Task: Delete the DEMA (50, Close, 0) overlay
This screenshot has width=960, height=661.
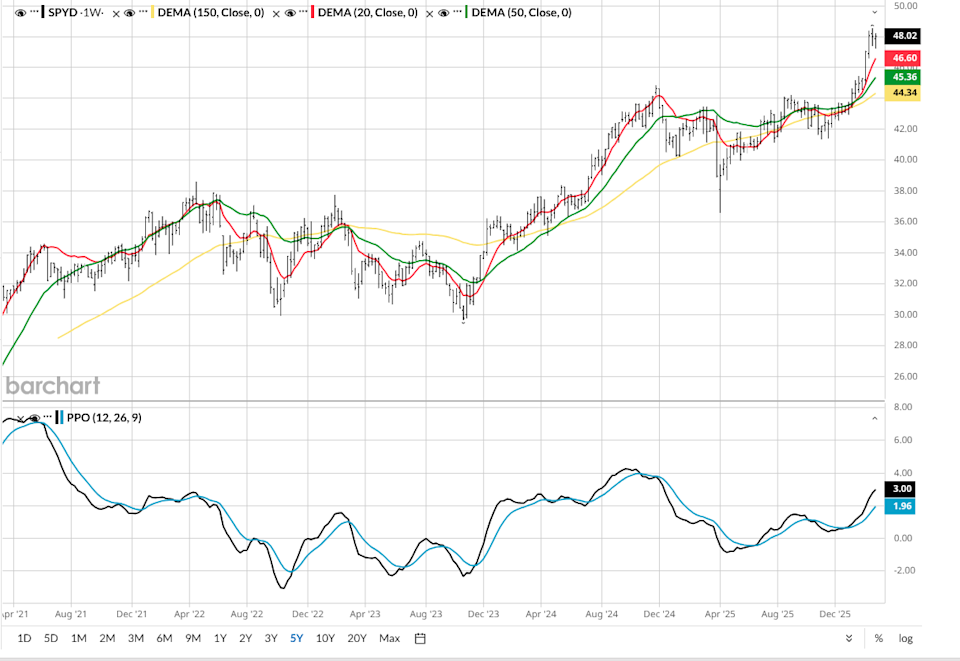Action: 429,13
